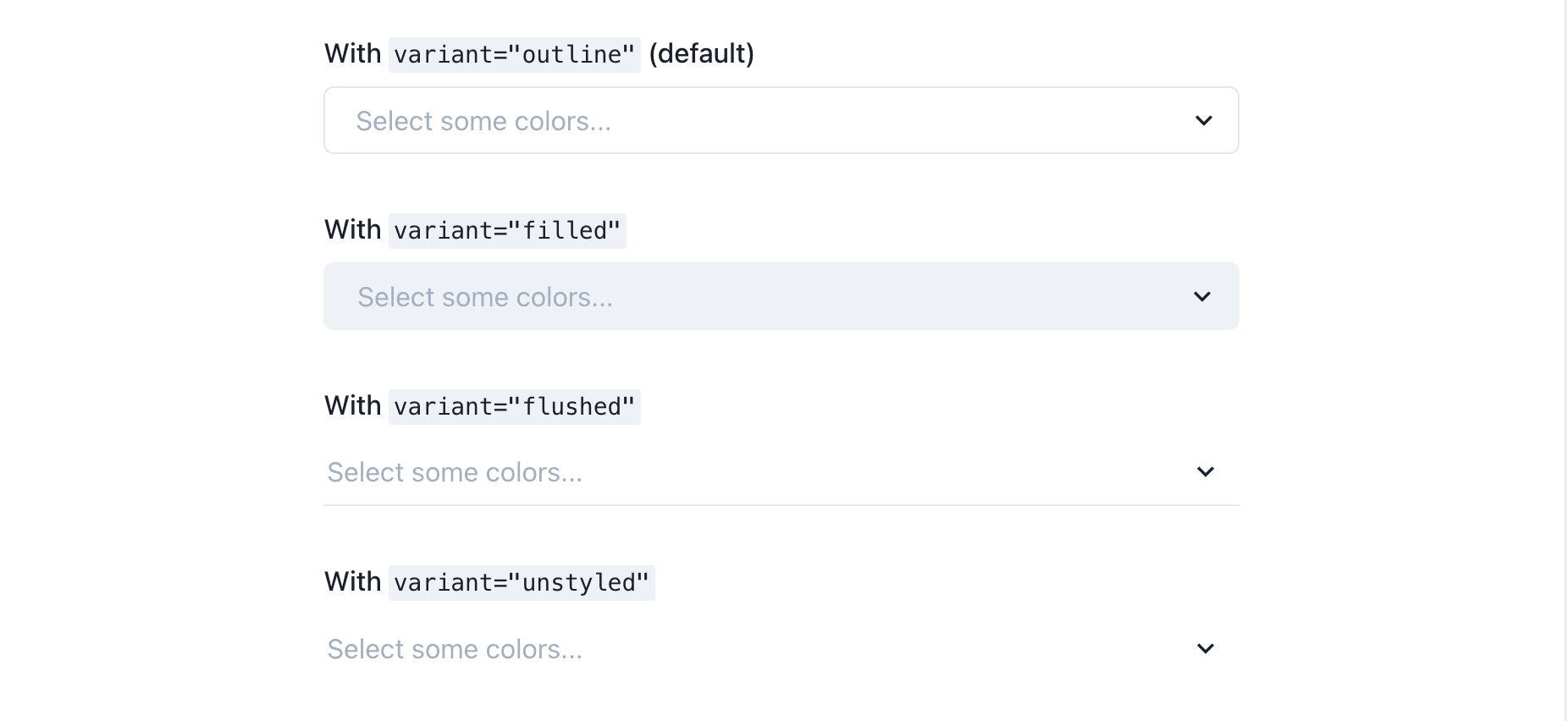
Task: Click the filled Select some colors field
Action: click(x=593, y=296)
